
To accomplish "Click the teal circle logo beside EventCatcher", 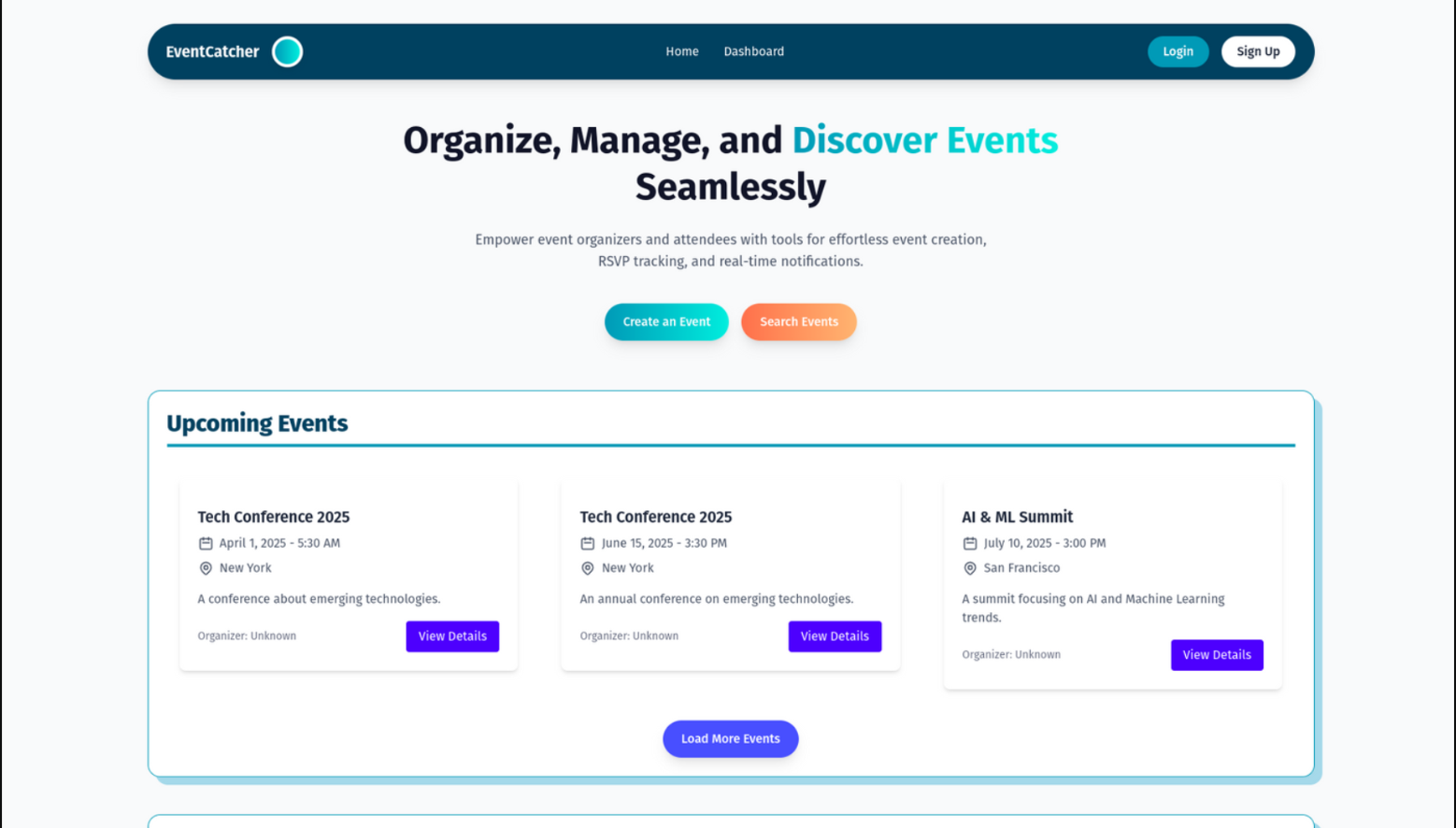I will [x=287, y=51].
